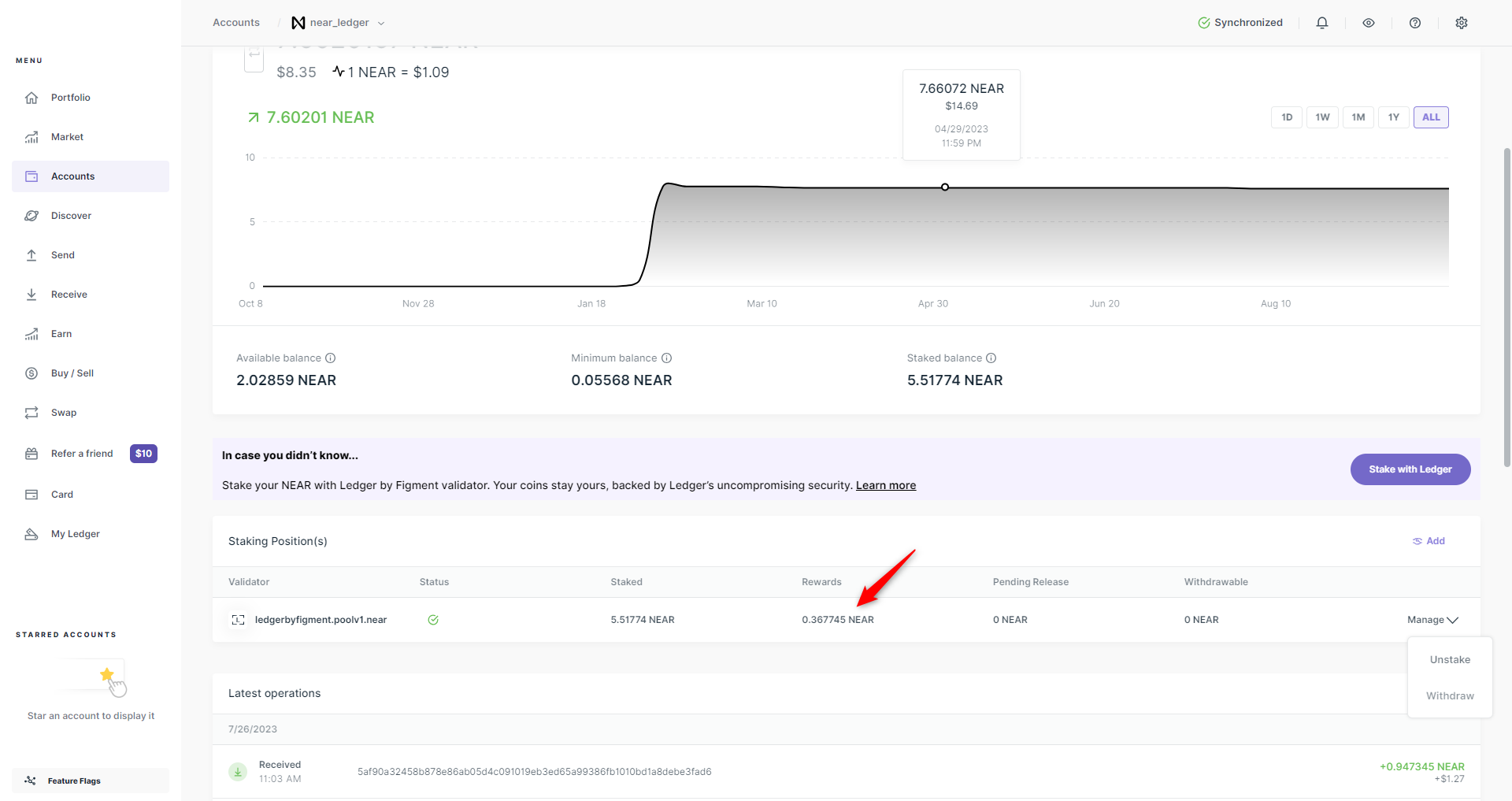Screen dimensions: 1512x801
Task: Open settings gear icon
Action: pyautogui.click(x=1462, y=23)
